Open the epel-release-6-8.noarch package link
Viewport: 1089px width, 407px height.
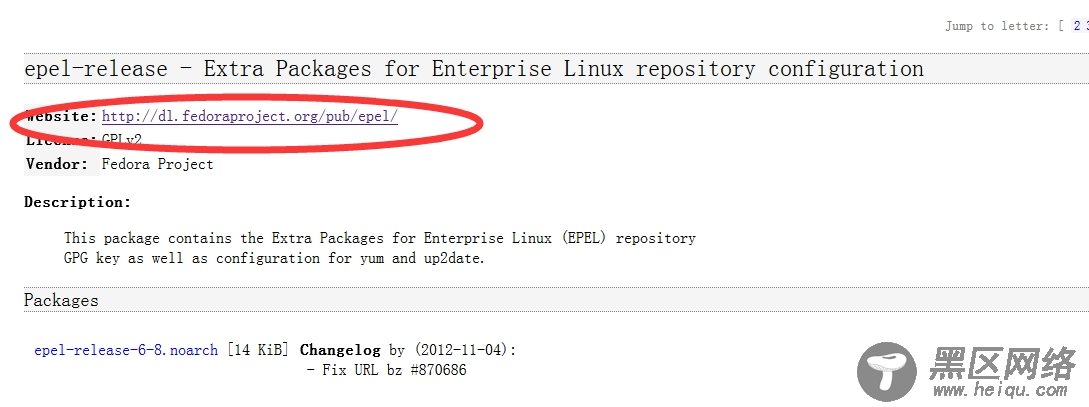[126, 350]
